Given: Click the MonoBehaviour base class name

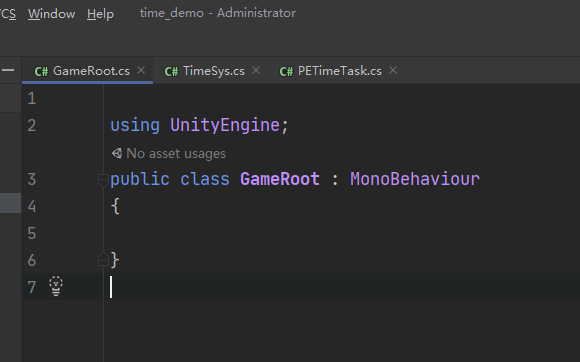Looking at the screenshot, I should (415, 179).
